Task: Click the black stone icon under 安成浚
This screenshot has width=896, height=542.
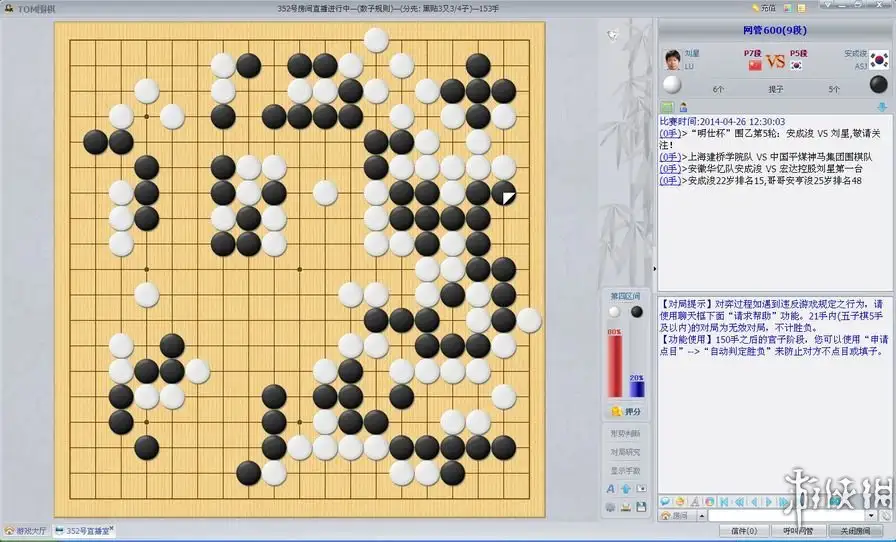Action: (x=878, y=84)
